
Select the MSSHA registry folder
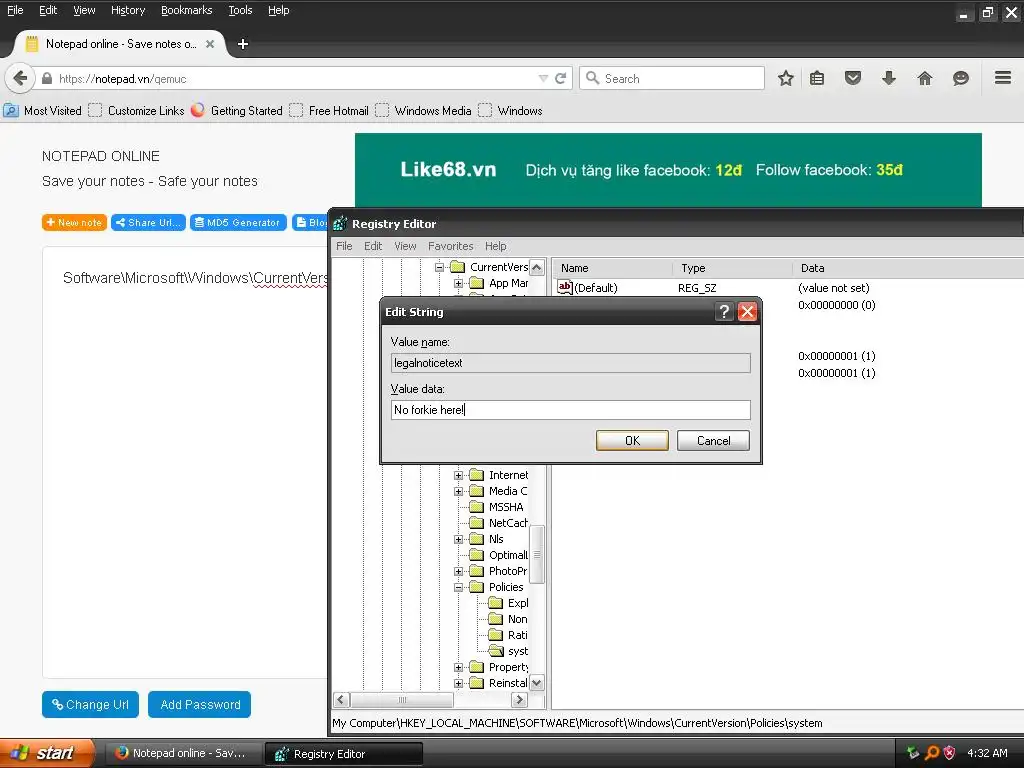coord(498,507)
